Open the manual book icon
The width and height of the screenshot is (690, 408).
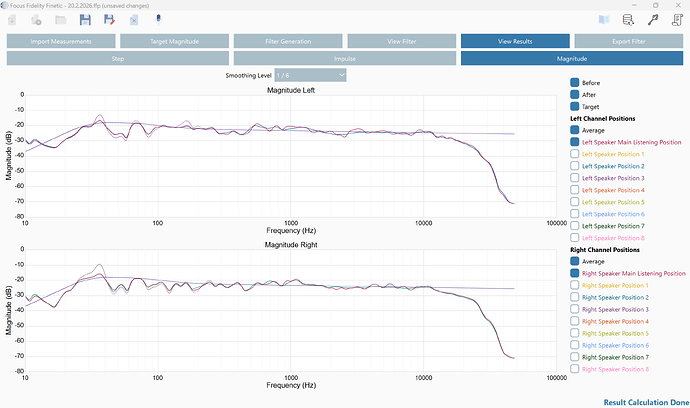tap(604, 20)
